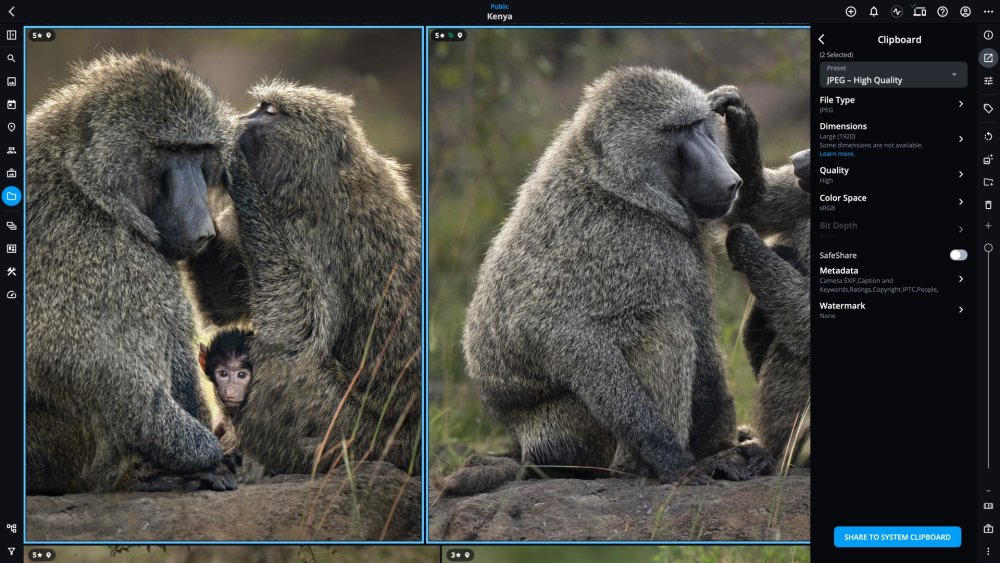The height and width of the screenshot is (563, 1000).
Task: Open the search view in left sidebar
Action: coord(11,58)
